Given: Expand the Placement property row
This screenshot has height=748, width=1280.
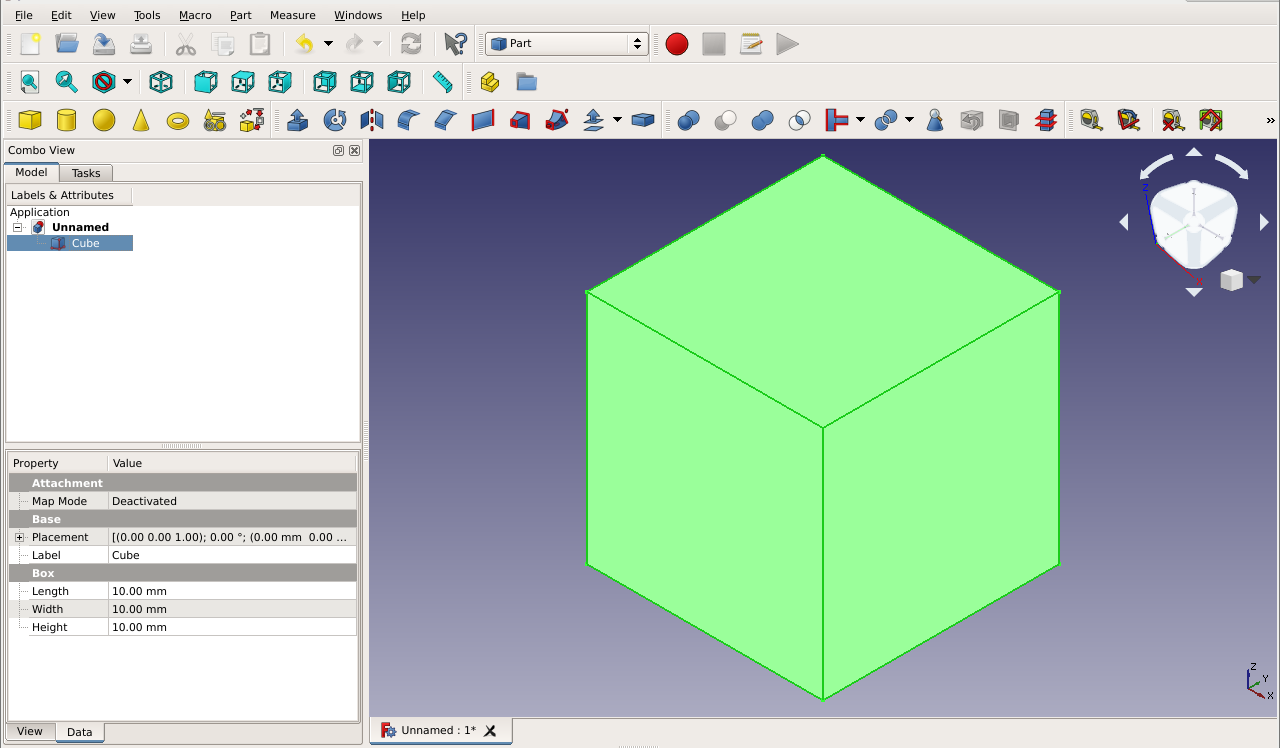Looking at the screenshot, I should (x=19, y=538).
